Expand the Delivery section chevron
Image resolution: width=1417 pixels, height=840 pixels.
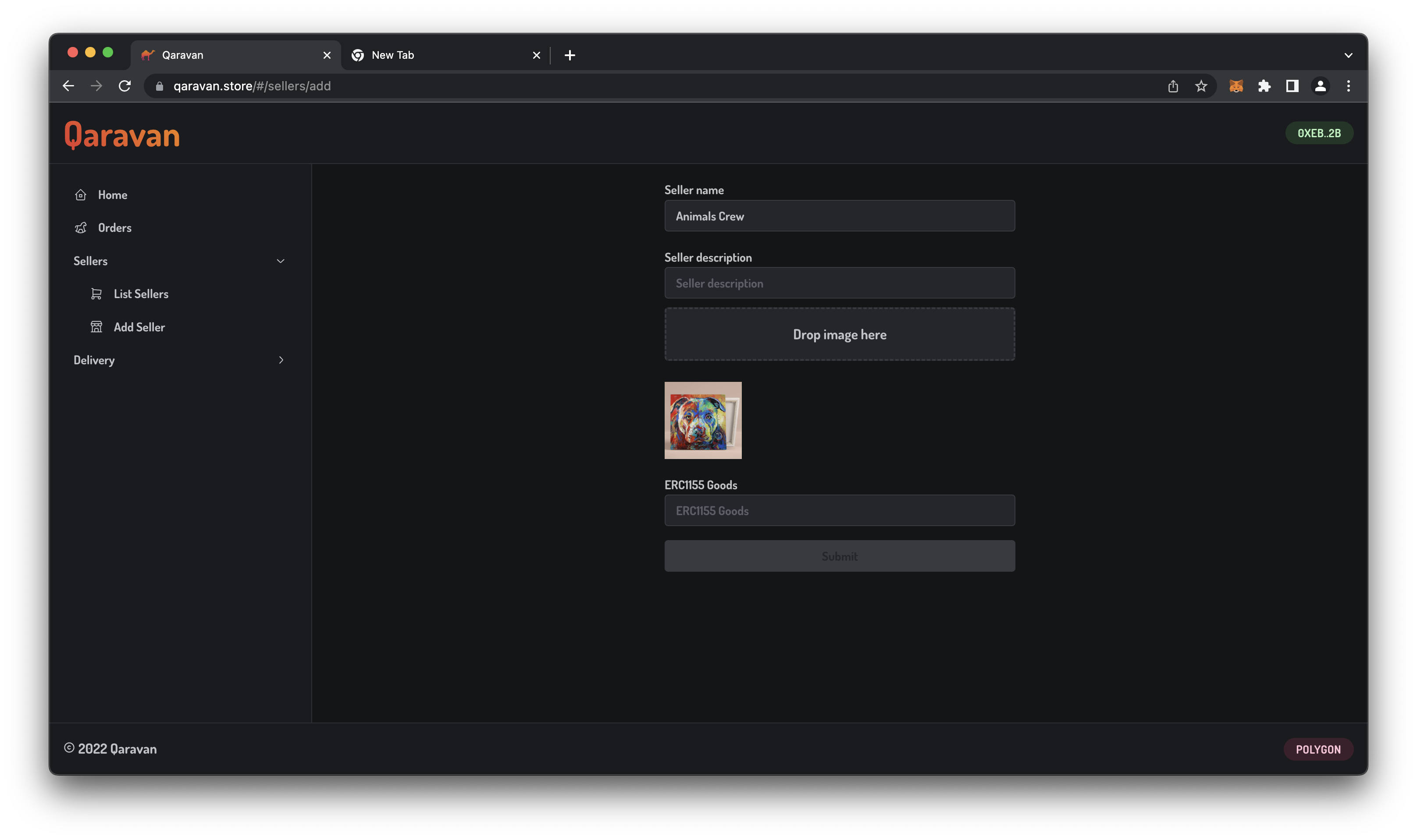coord(281,360)
